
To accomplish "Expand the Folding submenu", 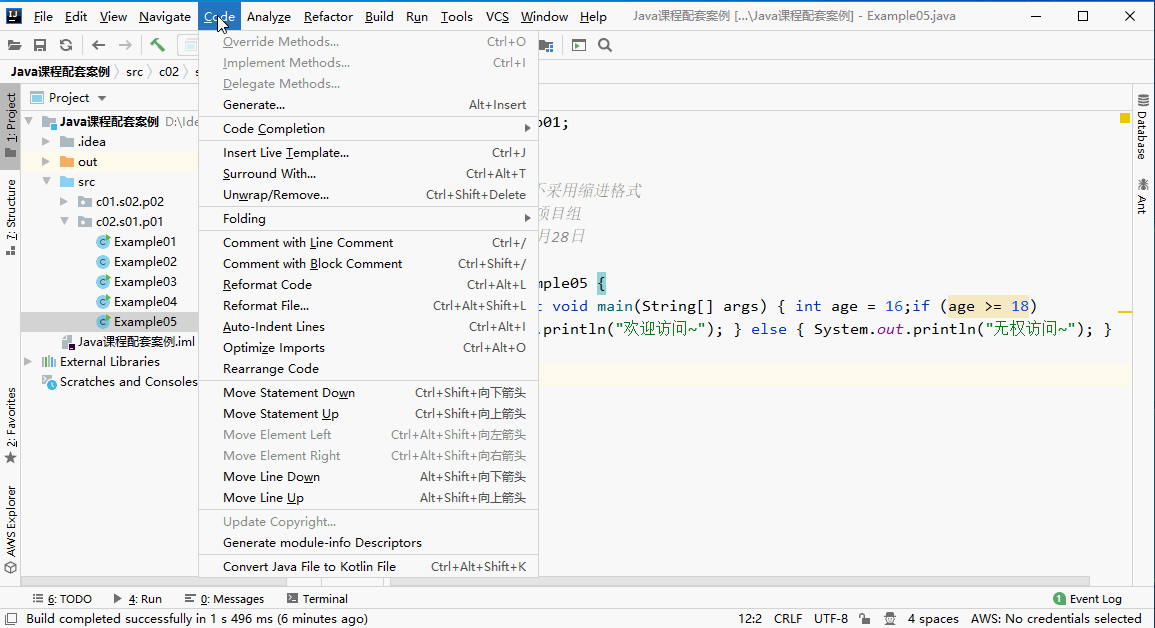I will tap(368, 219).
